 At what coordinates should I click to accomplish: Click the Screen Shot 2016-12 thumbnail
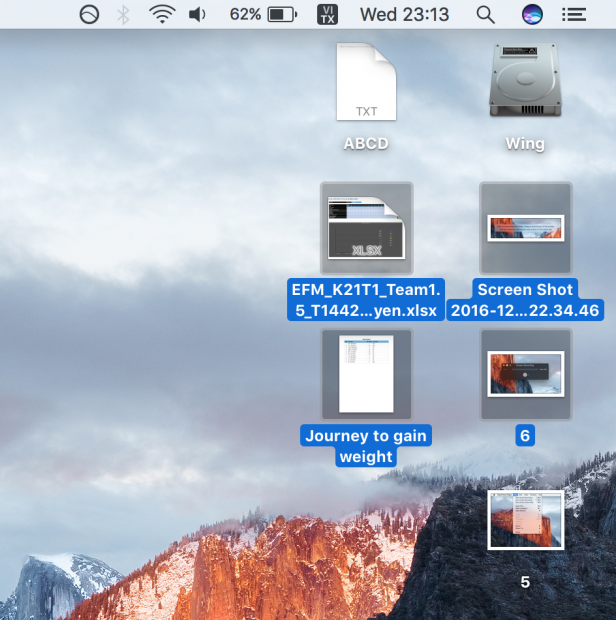525,228
